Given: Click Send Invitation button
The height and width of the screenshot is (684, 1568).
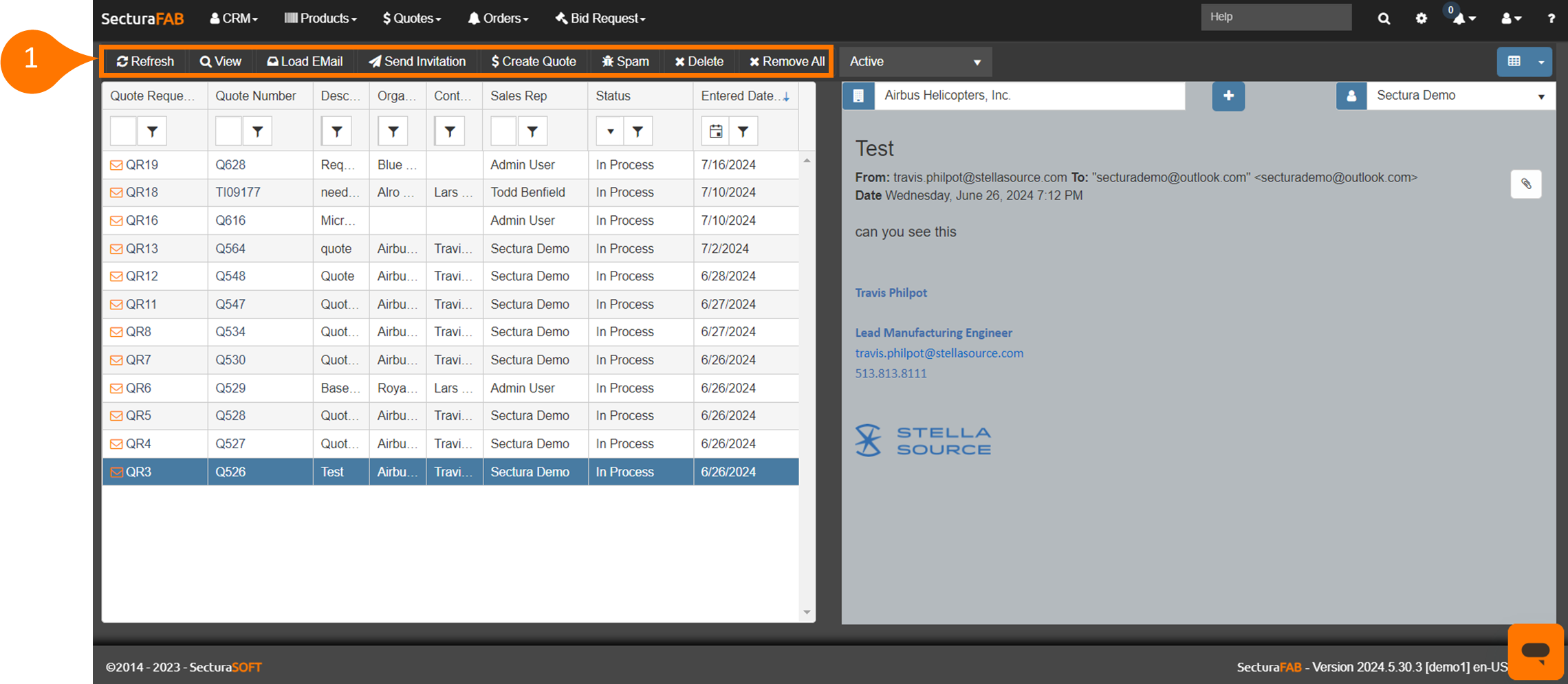Looking at the screenshot, I should [x=417, y=61].
